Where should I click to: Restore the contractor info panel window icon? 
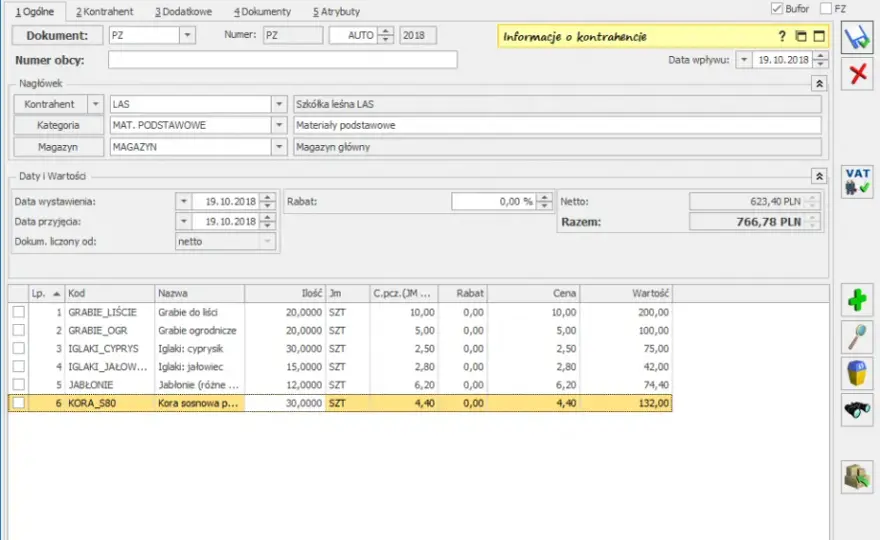point(801,36)
